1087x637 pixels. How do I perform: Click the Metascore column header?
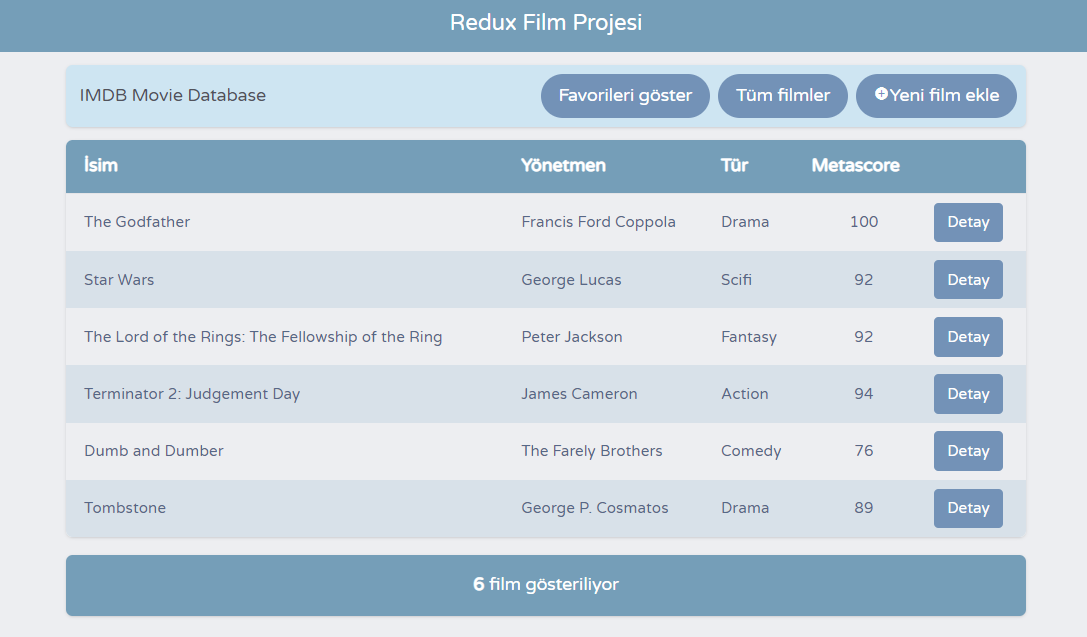pyautogui.click(x=855, y=165)
